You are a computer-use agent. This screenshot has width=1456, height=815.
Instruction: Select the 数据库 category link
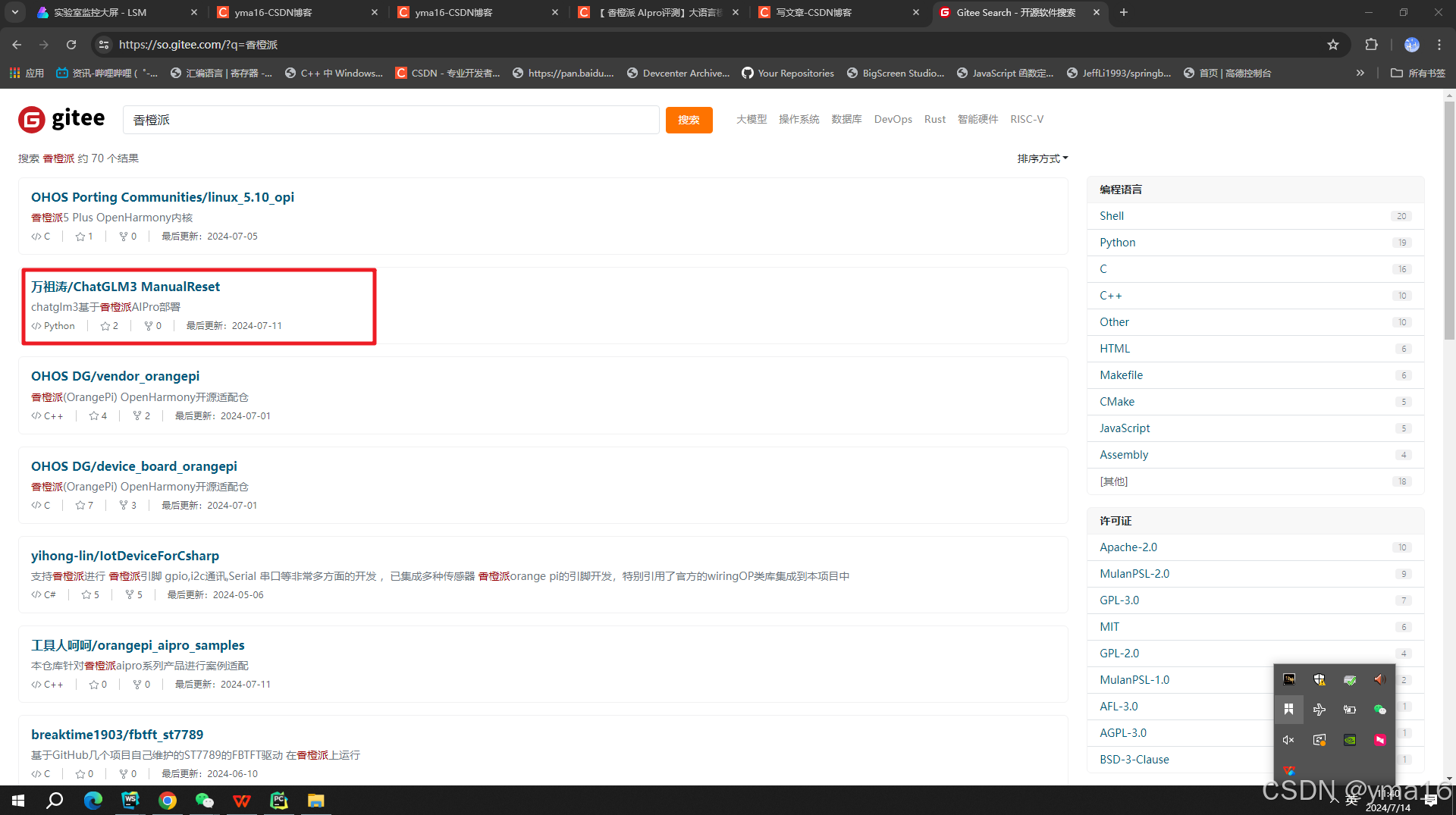point(846,119)
